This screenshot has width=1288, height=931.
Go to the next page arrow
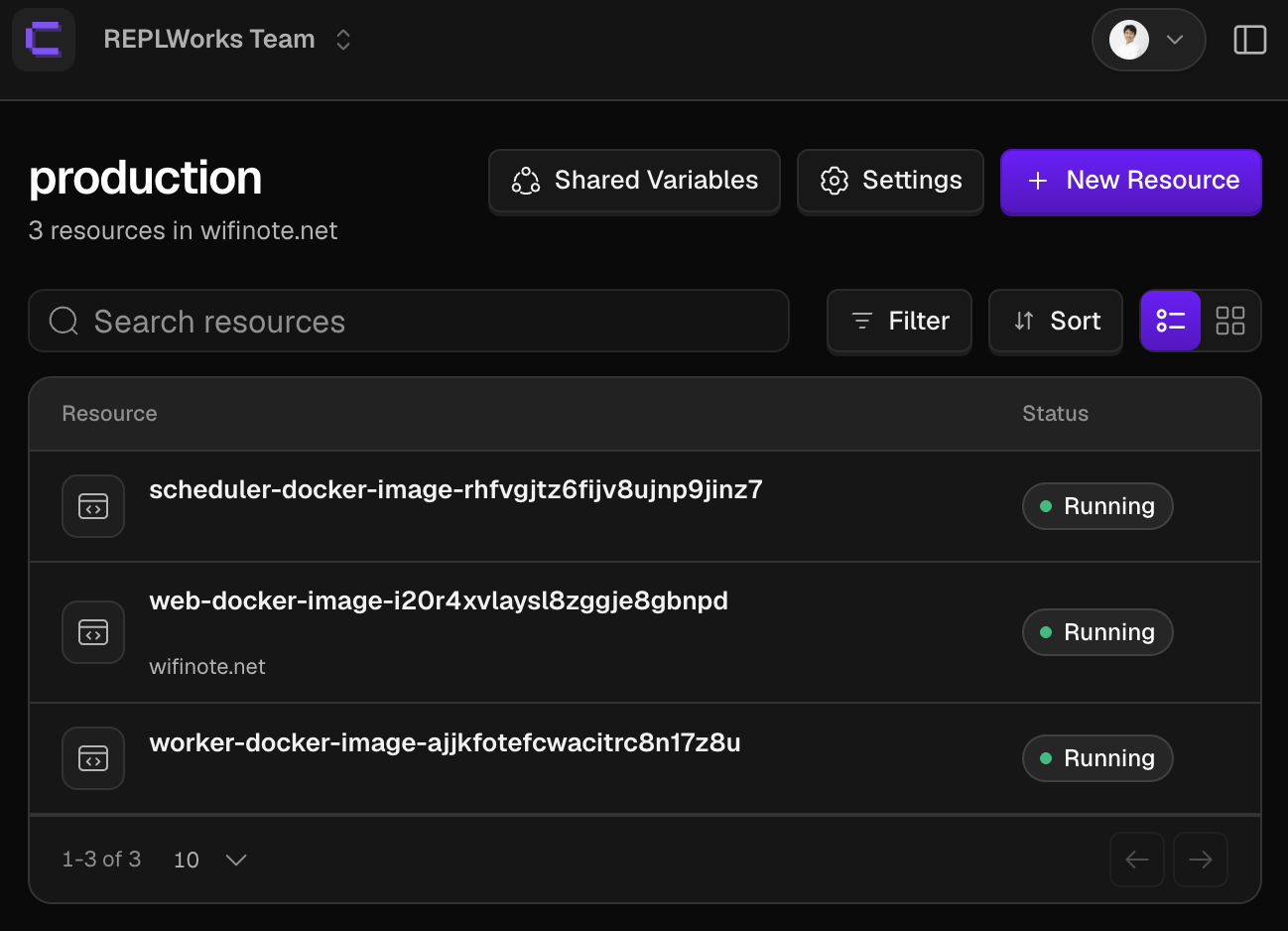tap(1201, 860)
